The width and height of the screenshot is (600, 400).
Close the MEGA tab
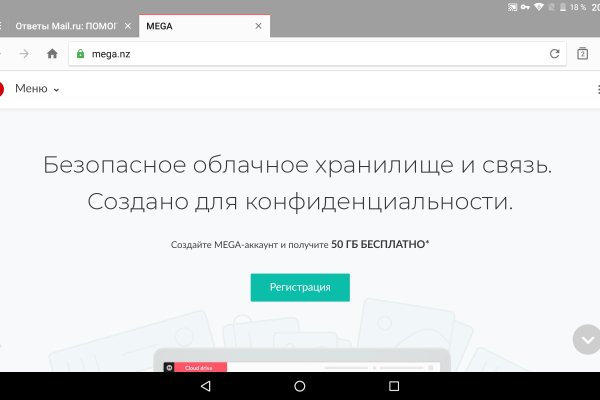[259, 26]
